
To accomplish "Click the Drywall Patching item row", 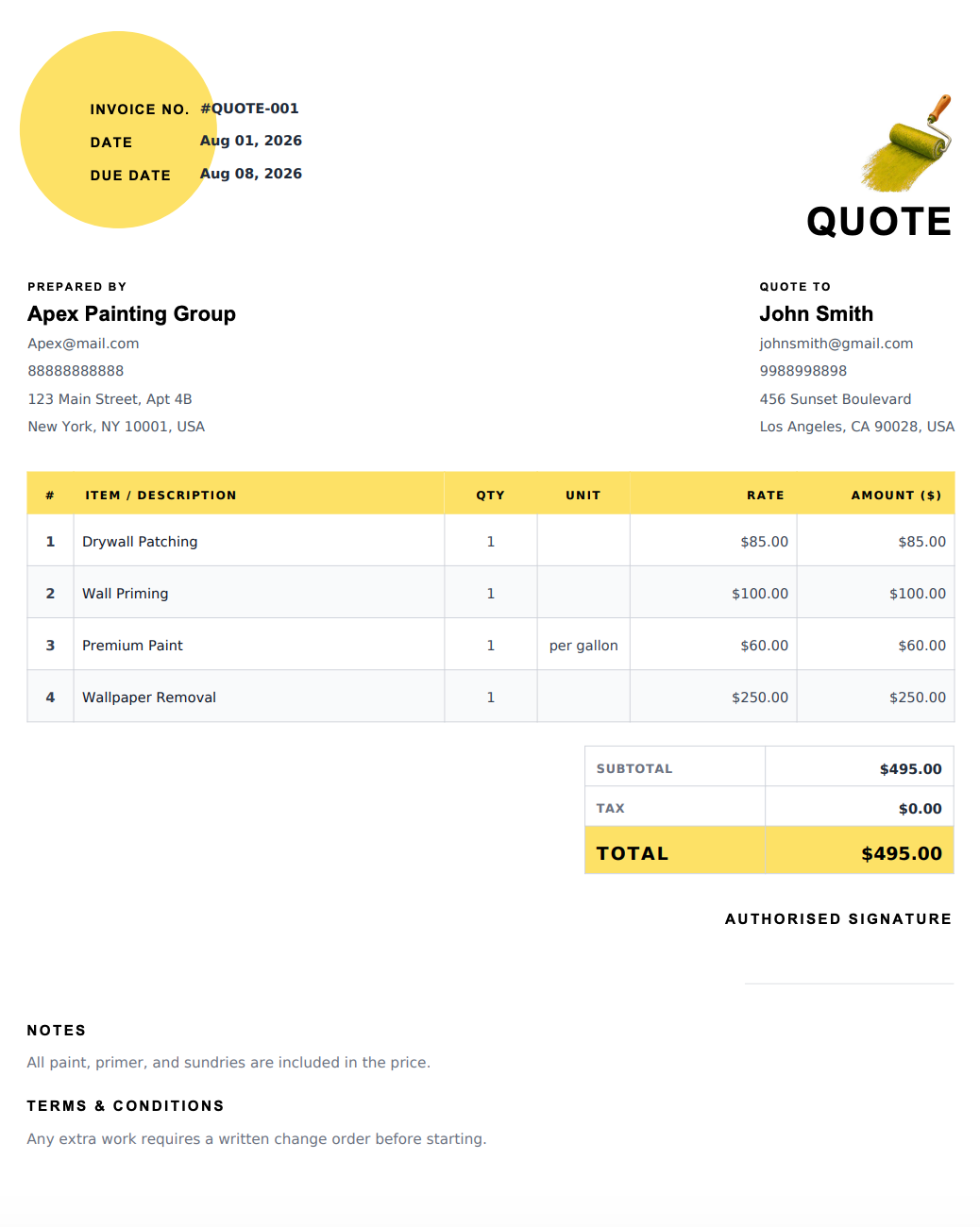I will [x=491, y=541].
